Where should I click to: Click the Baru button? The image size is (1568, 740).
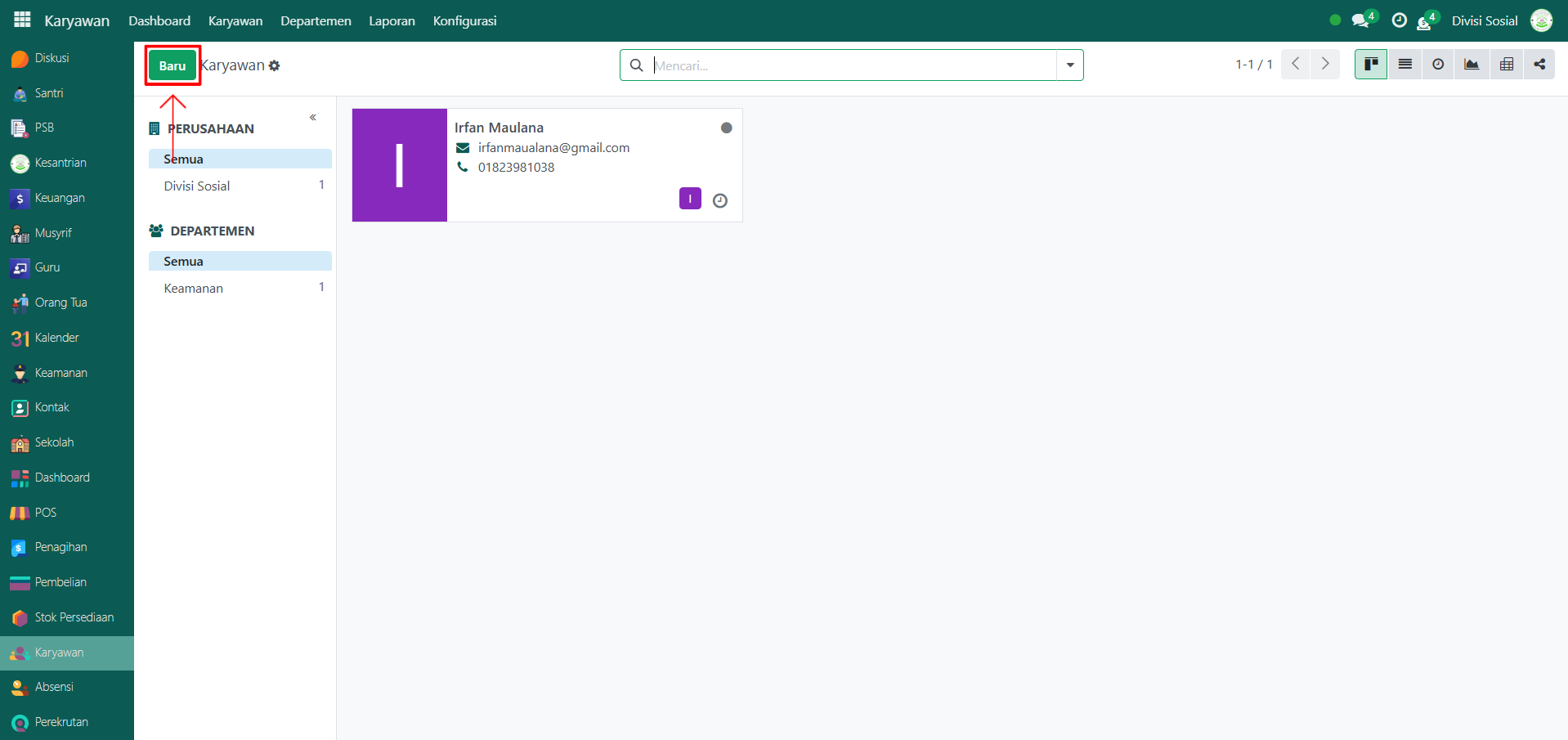coord(172,65)
